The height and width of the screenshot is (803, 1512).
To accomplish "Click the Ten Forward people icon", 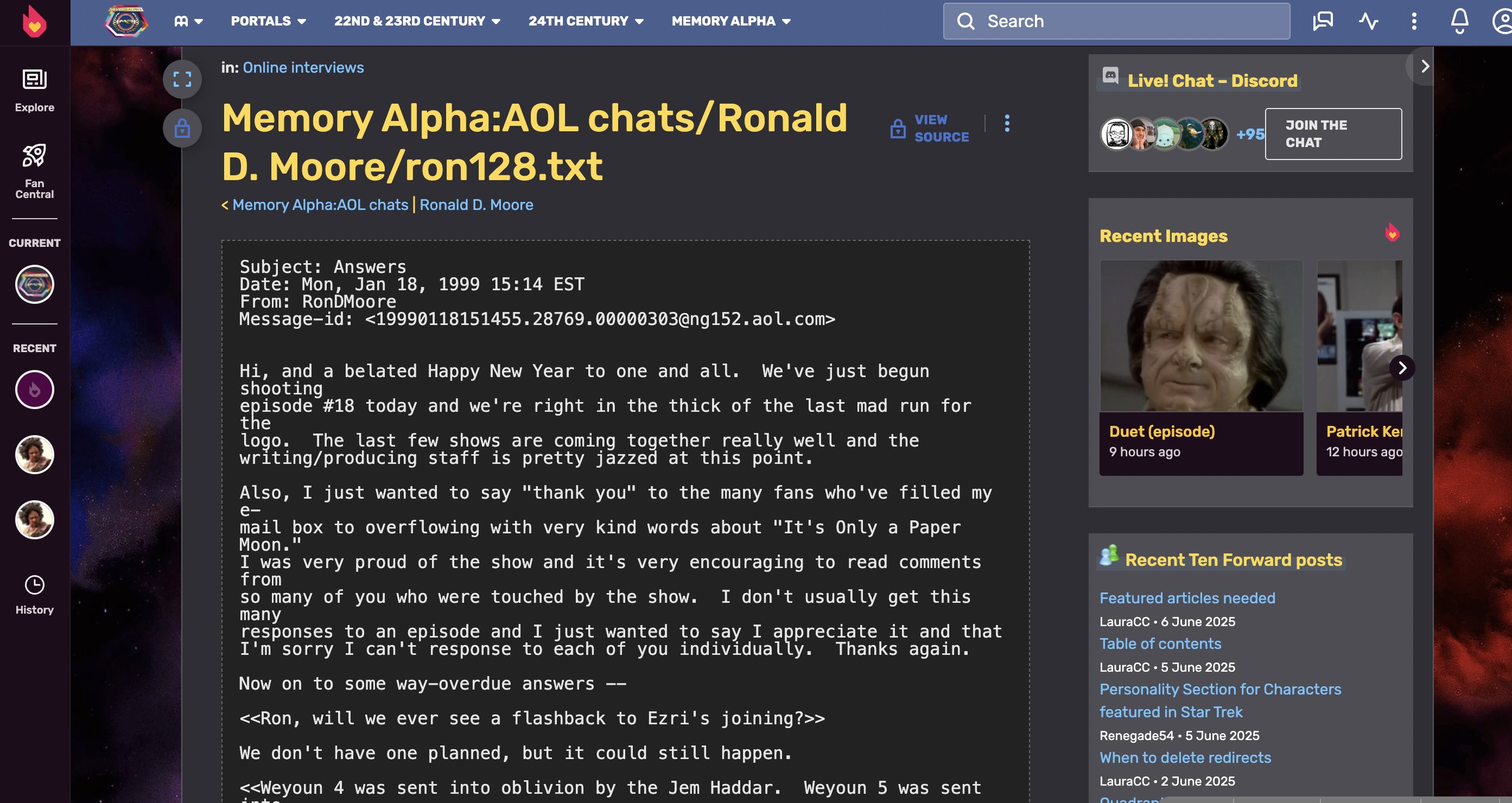I will [x=1109, y=555].
